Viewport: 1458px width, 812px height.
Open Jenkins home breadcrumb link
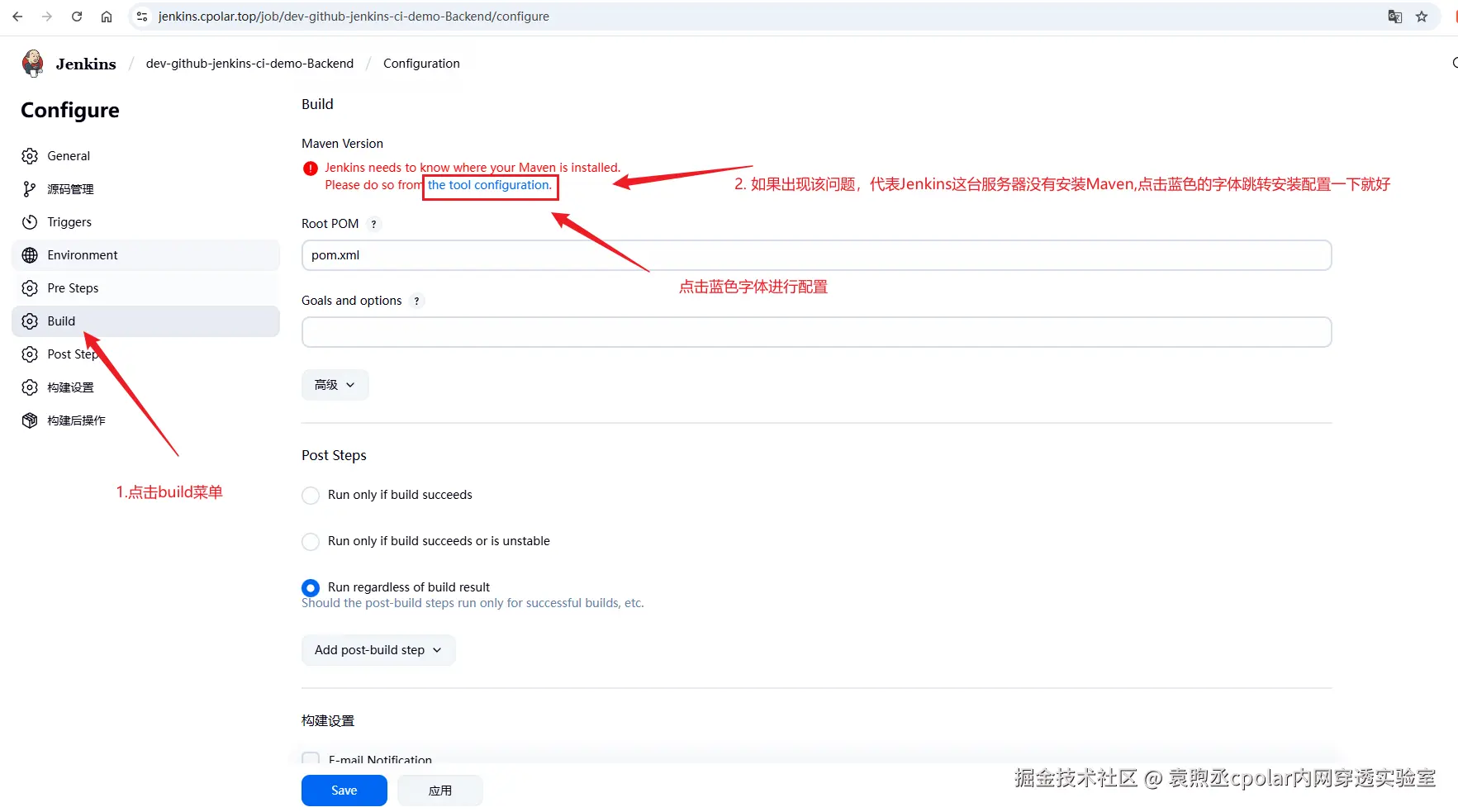86,64
